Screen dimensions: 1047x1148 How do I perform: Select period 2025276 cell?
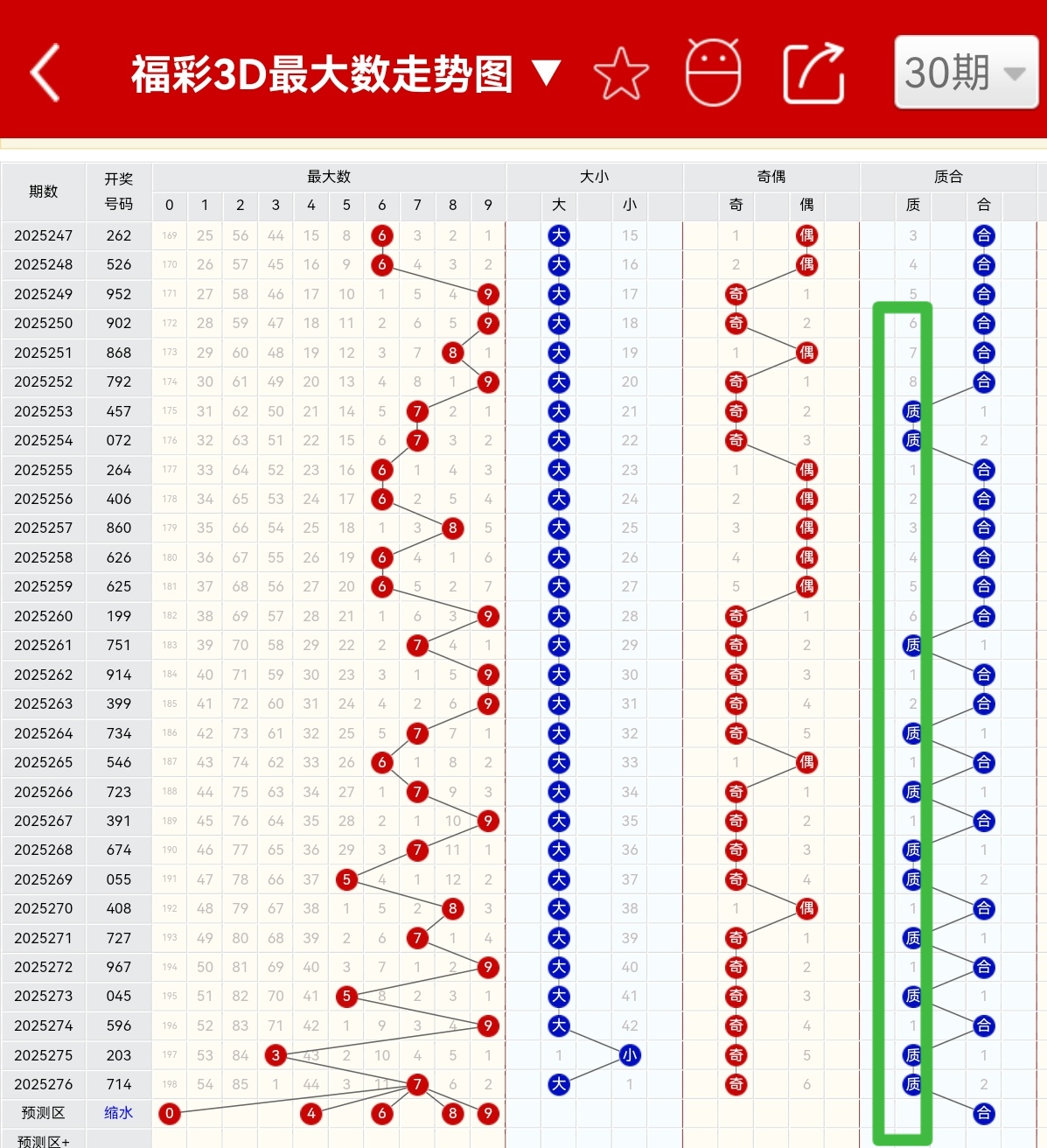click(44, 1084)
